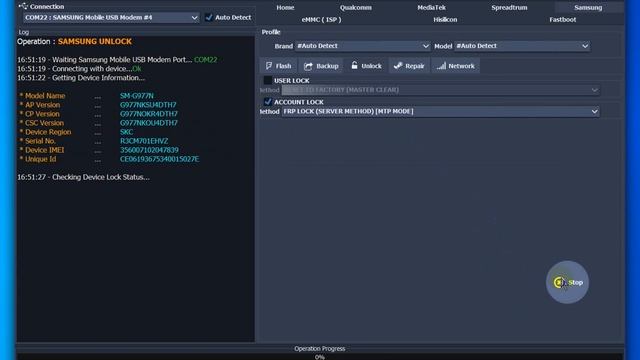Click CP version G977NOKR4DTH7
640x360 pixels.
(149, 114)
